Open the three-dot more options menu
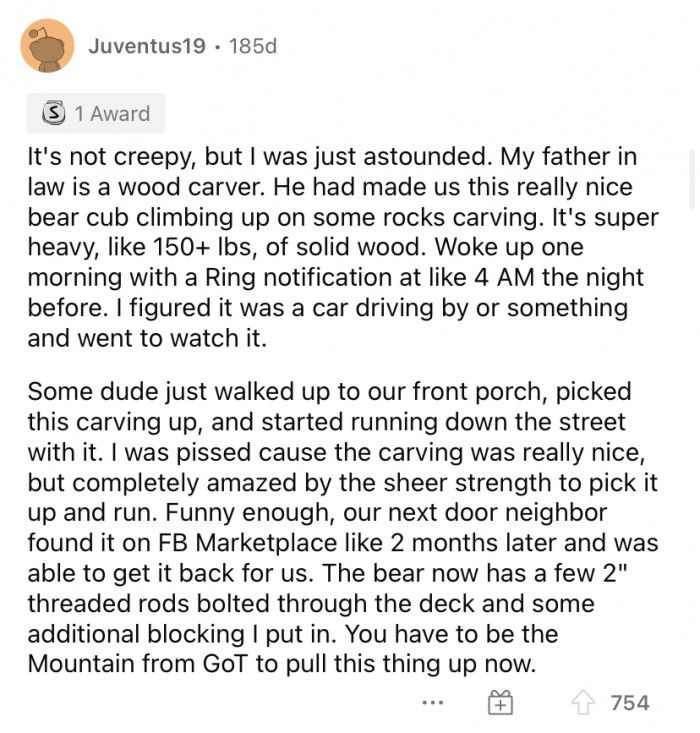The width and height of the screenshot is (700, 733). click(432, 702)
